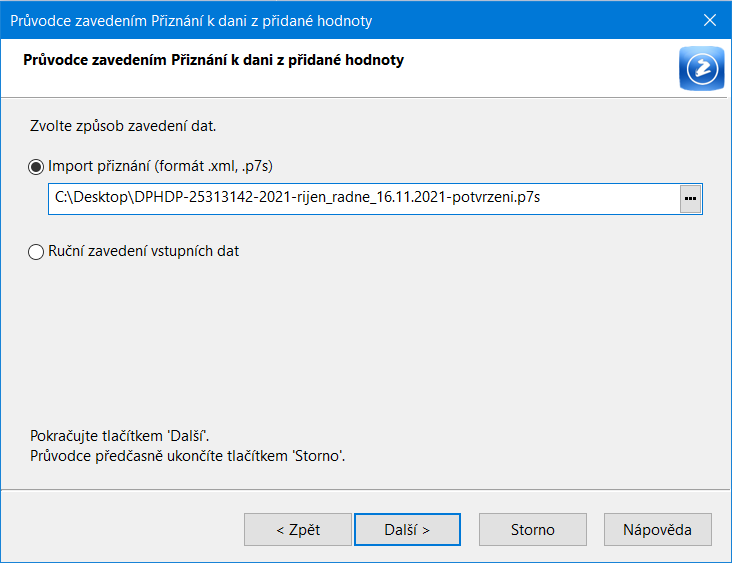Open help with the Nápověda button
The width and height of the screenshot is (732, 563).
pyautogui.click(x=657, y=529)
